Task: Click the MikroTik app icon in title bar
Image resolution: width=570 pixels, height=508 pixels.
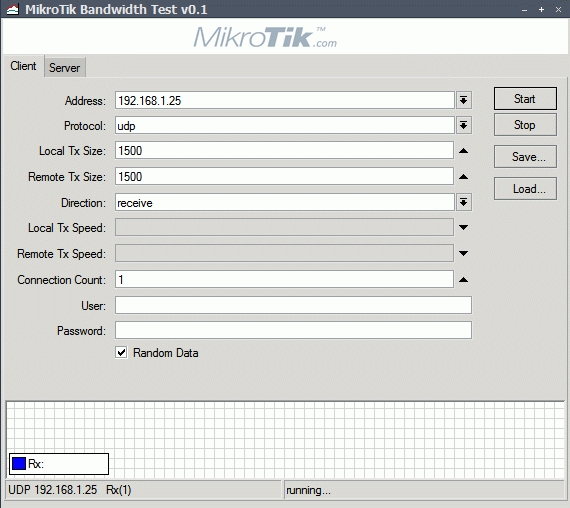Action: pos(12,9)
